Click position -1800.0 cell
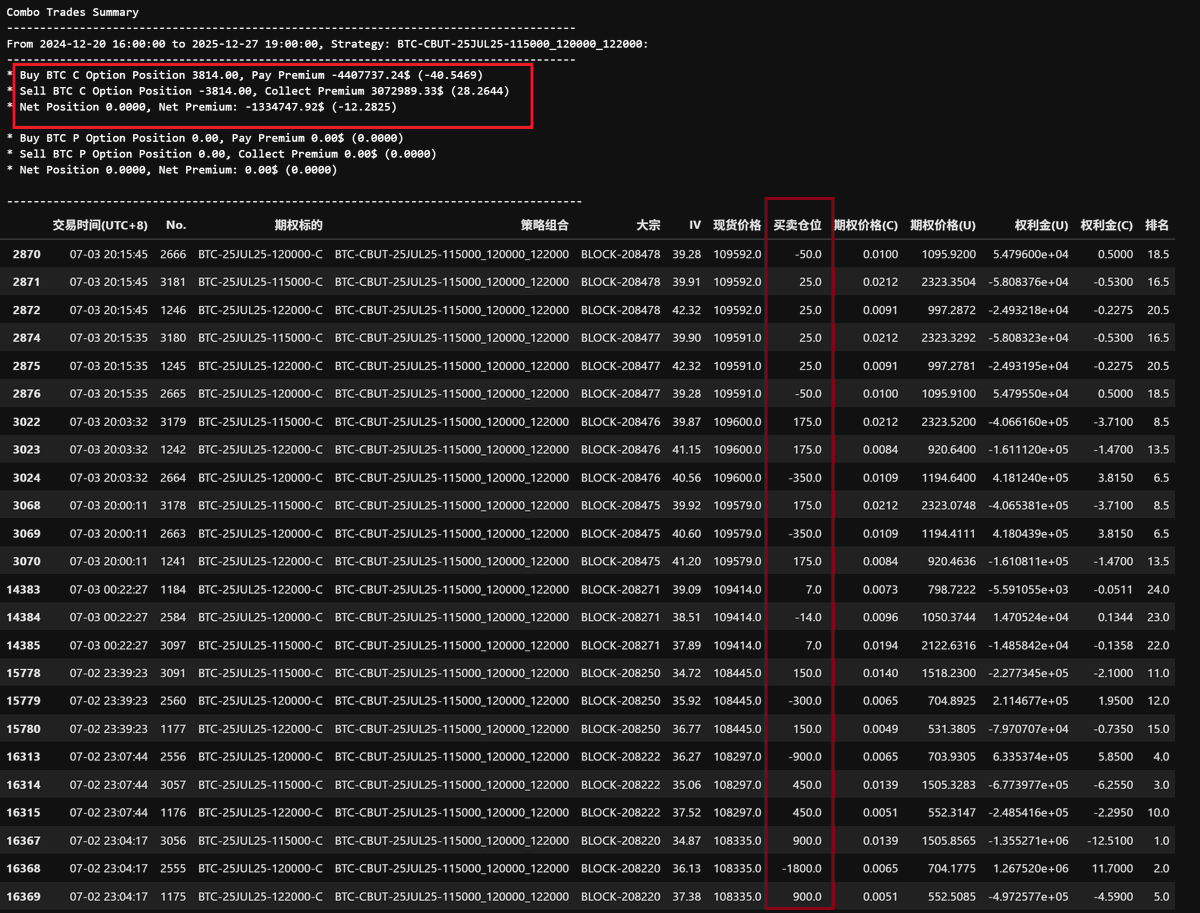The width and height of the screenshot is (1200, 913). (801, 869)
